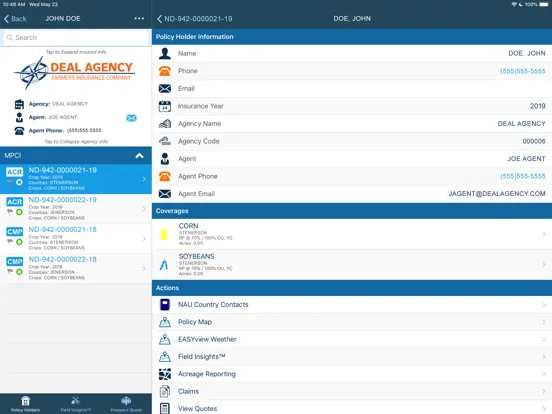Click the Field Insights map icon in Actions
The image size is (552, 414).
165,357
